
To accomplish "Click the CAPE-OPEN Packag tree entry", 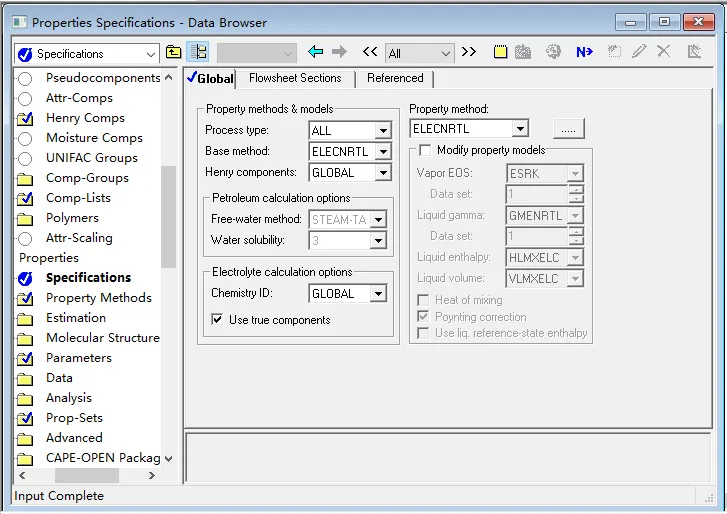I will coord(103,458).
